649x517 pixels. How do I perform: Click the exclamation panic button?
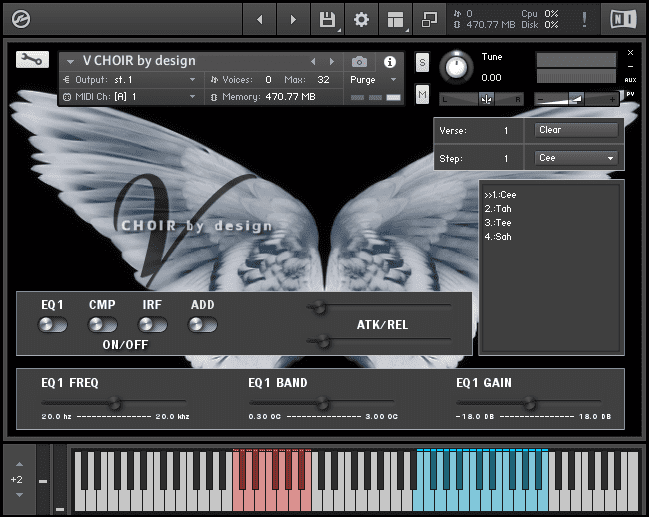[584, 19]
